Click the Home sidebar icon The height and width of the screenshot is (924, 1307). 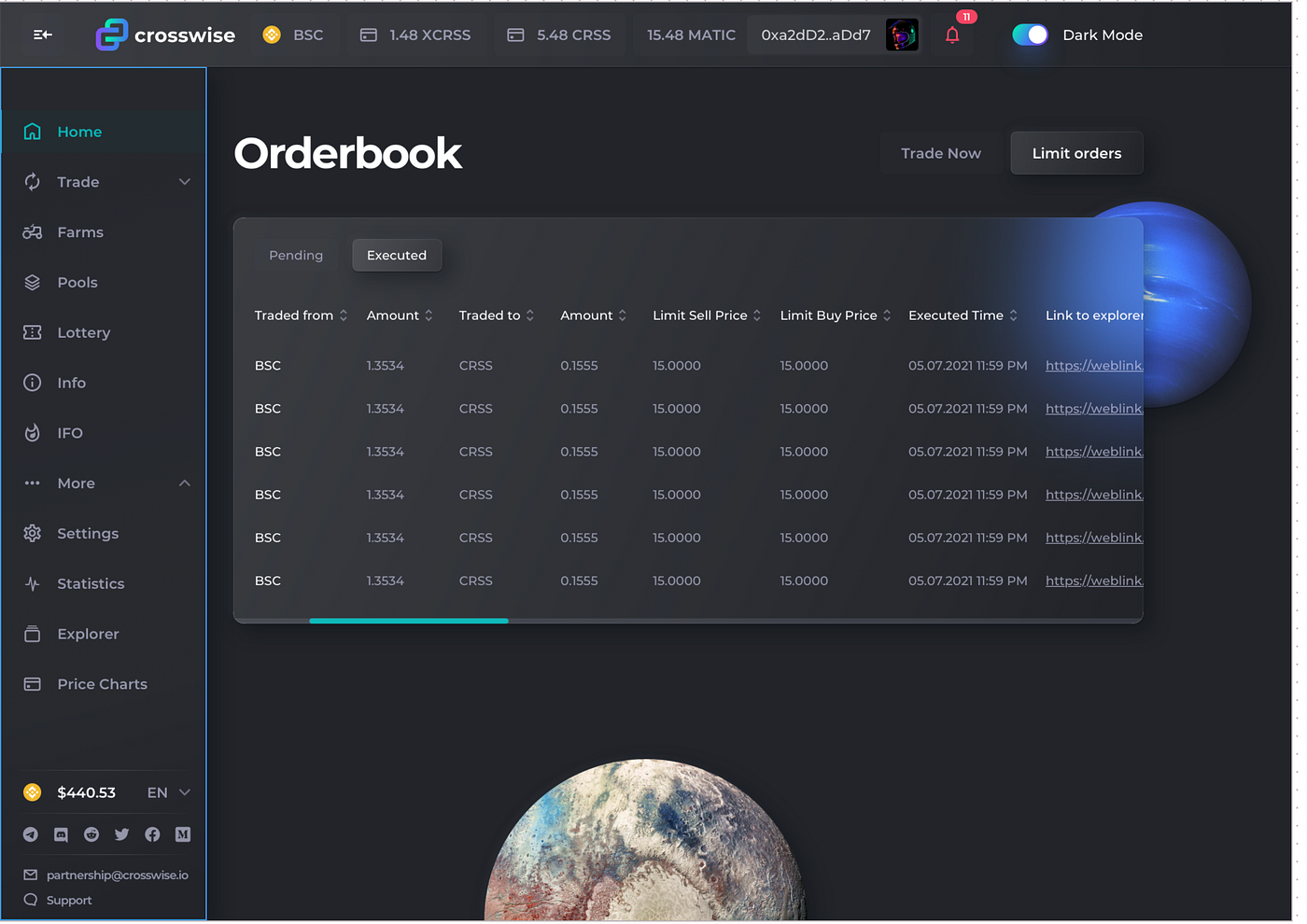33,132
